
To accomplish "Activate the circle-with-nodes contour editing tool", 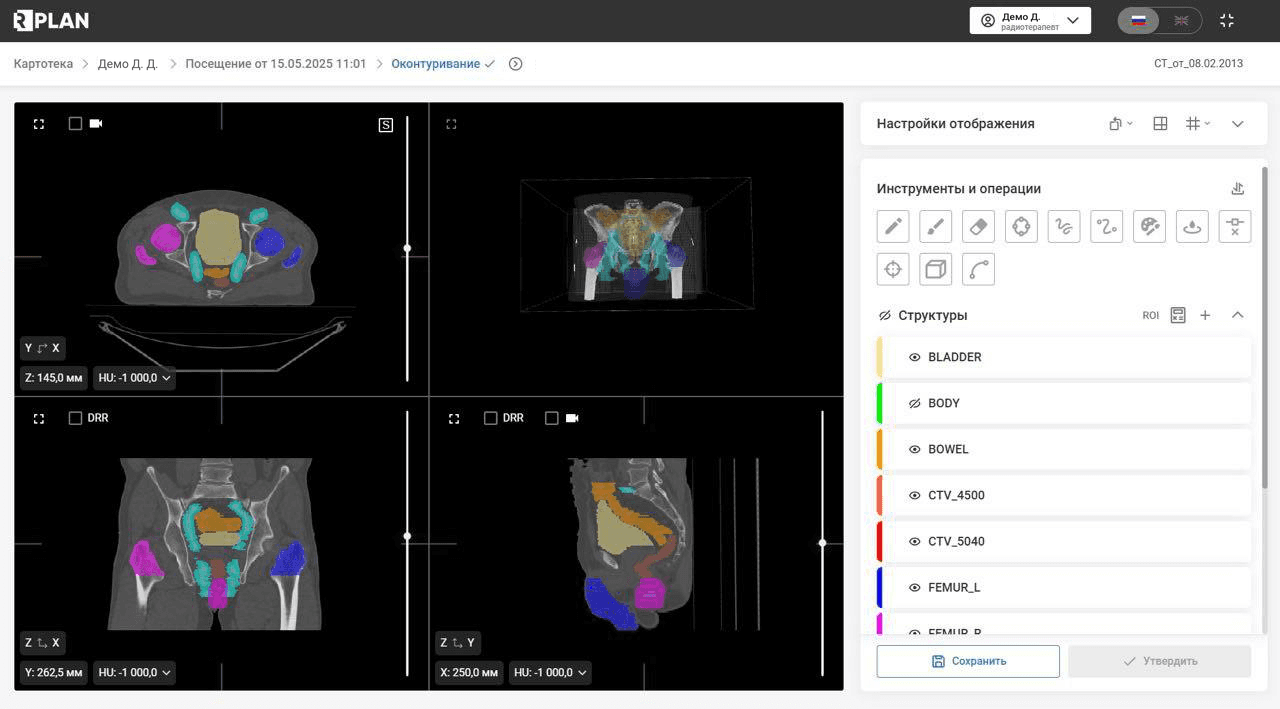I will click(1021, 226).
